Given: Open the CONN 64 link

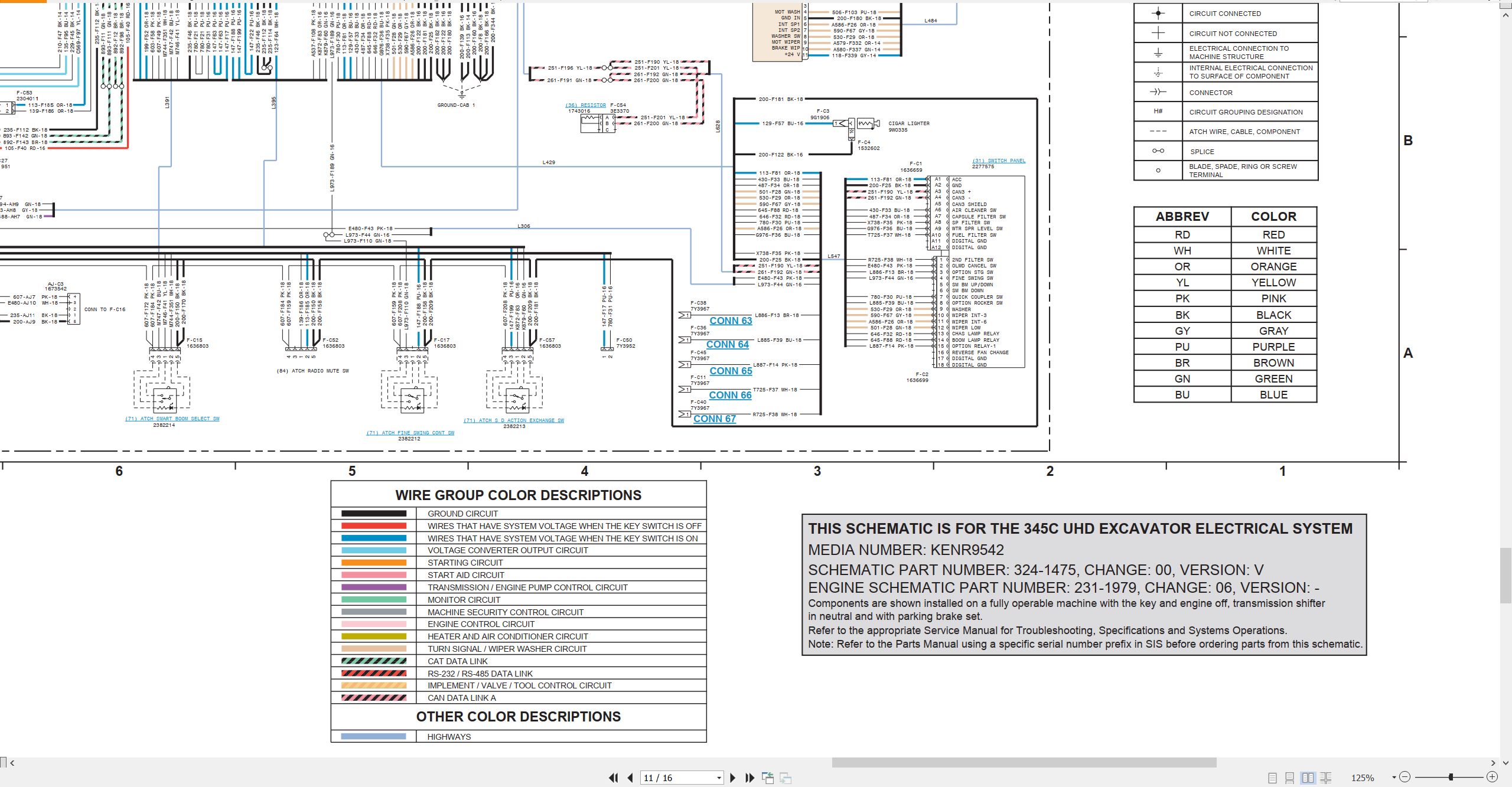Looking at the screenshot, I should [727, 344].
